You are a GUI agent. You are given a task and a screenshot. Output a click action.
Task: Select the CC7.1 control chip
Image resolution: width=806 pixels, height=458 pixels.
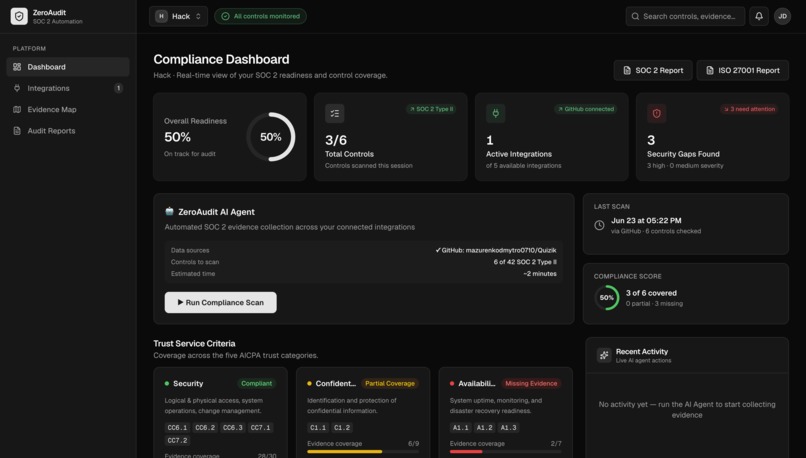click(260, 428)
